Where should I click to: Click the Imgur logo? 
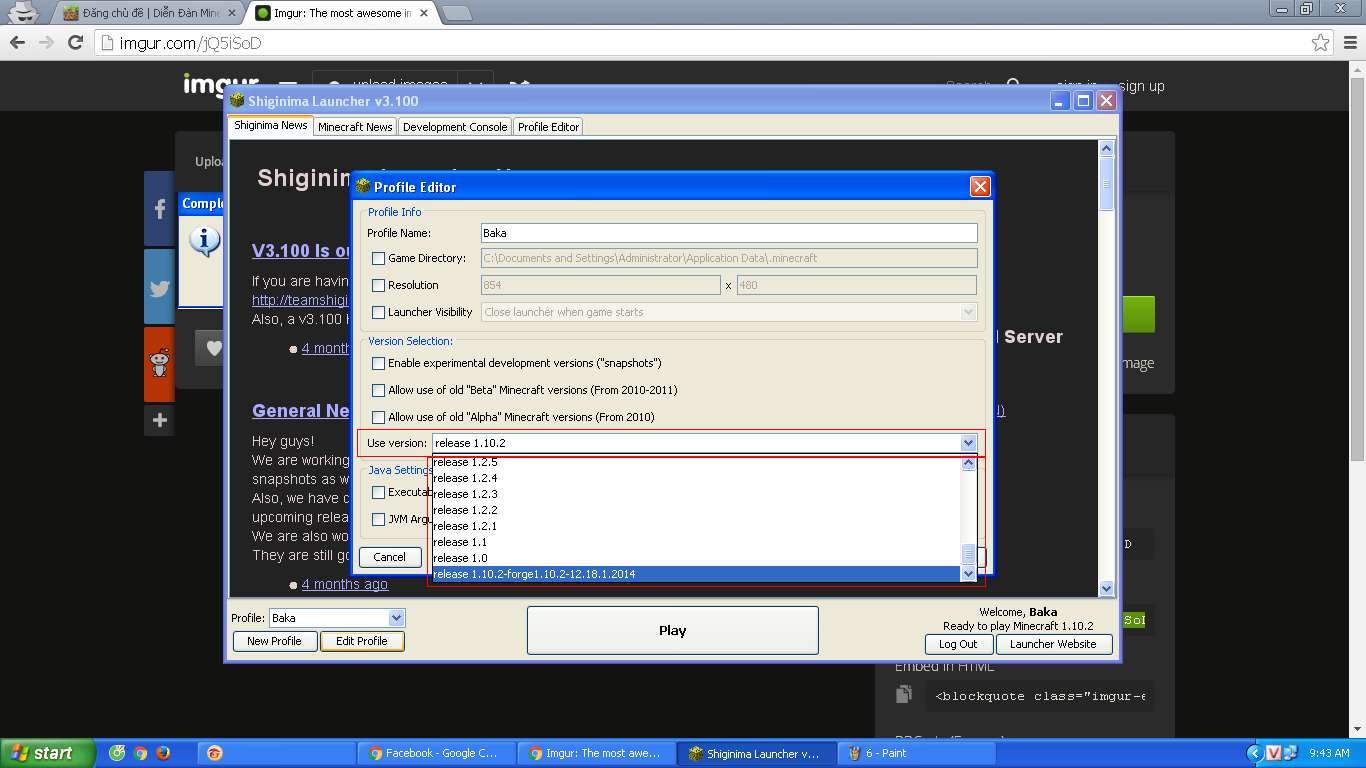220,85
